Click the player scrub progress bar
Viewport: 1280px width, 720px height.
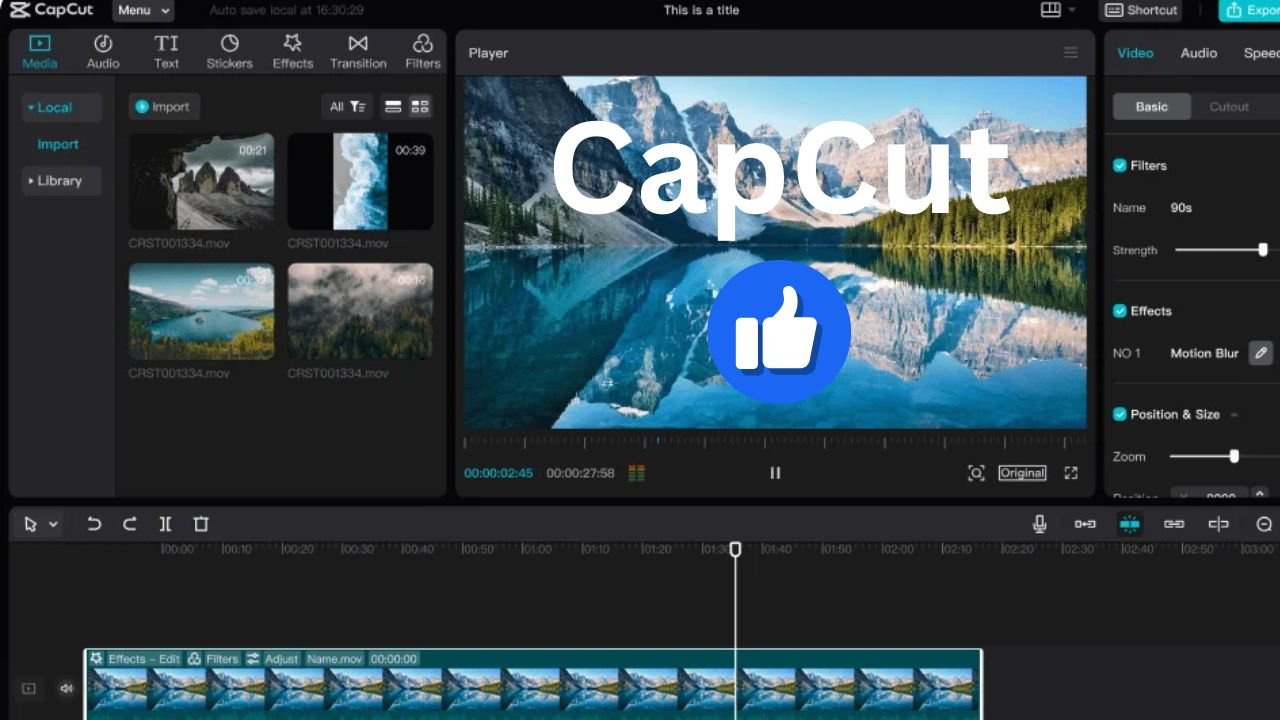point(775,441)
